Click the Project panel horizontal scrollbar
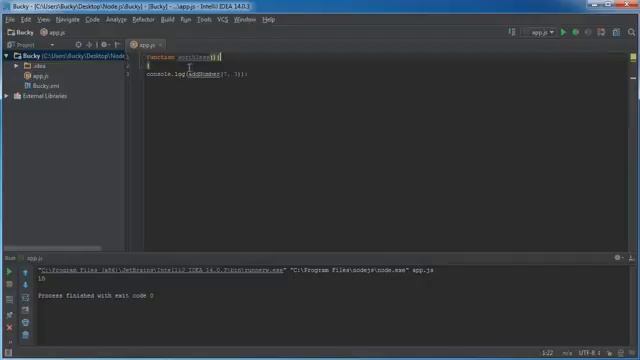Viewport: 640px width, 360px height. 52,248
